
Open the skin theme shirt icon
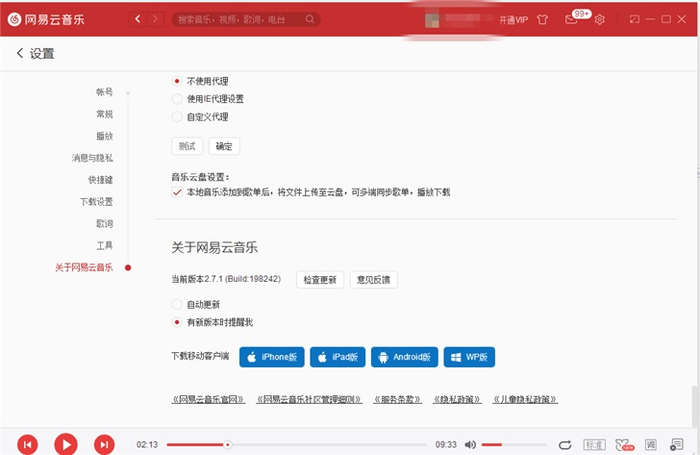542,19
